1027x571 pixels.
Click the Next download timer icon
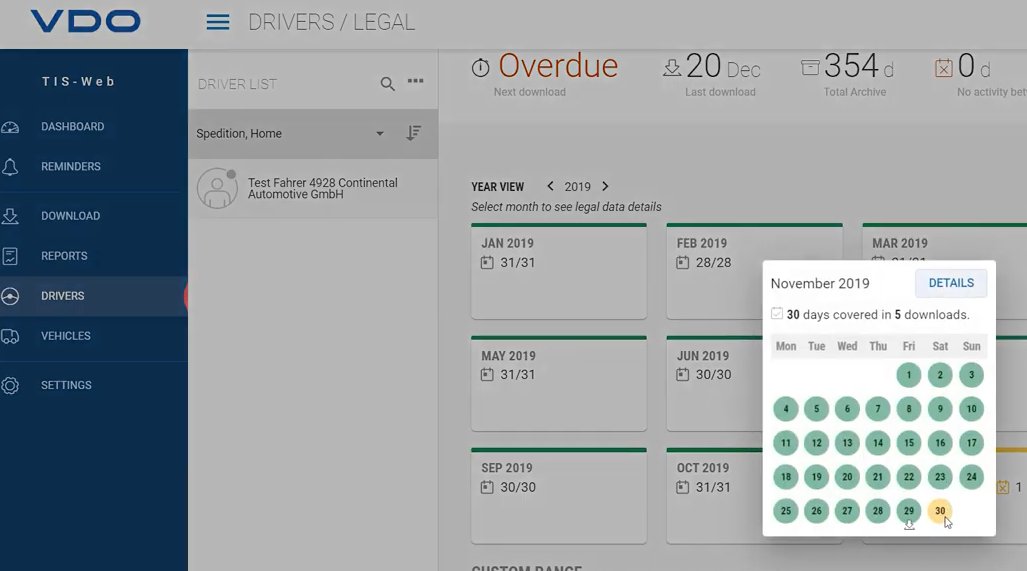point(480,67)
